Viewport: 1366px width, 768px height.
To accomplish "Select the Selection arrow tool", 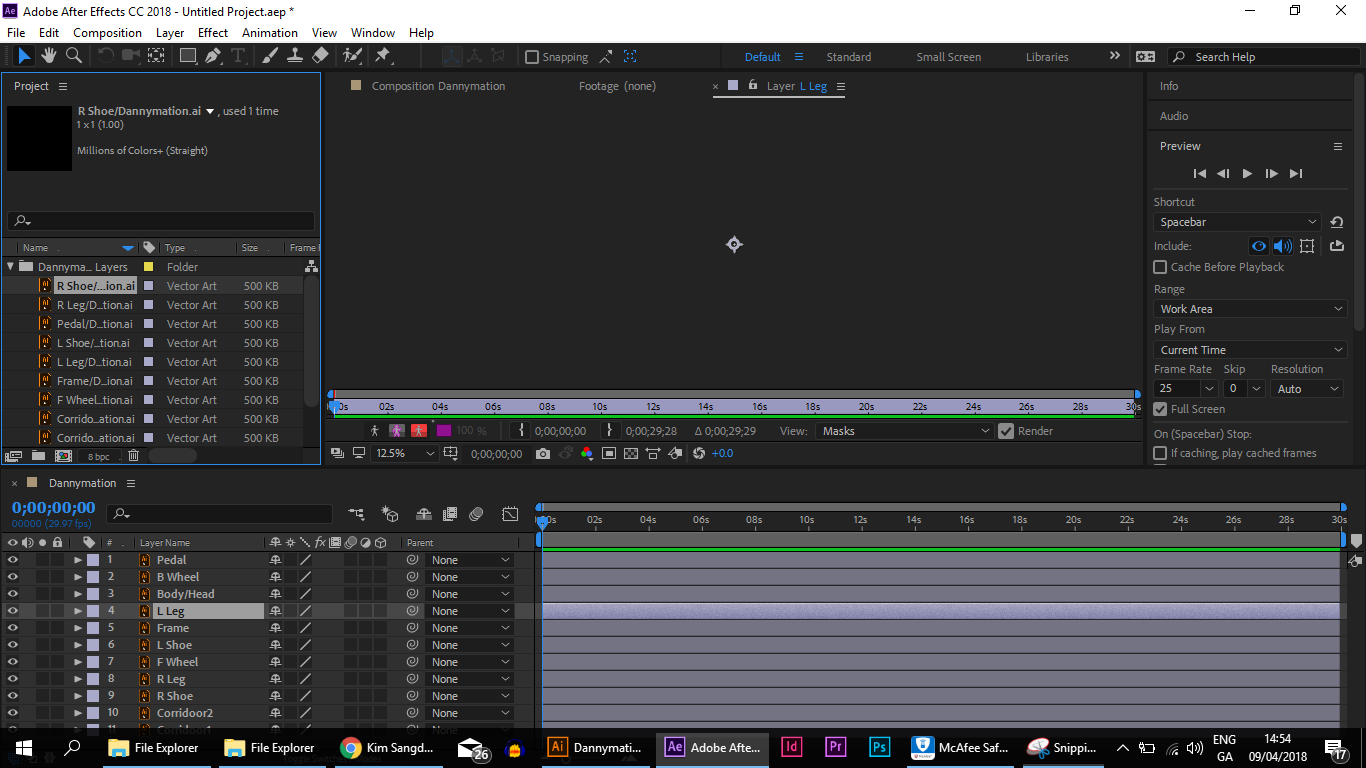I will pos(24,56).
